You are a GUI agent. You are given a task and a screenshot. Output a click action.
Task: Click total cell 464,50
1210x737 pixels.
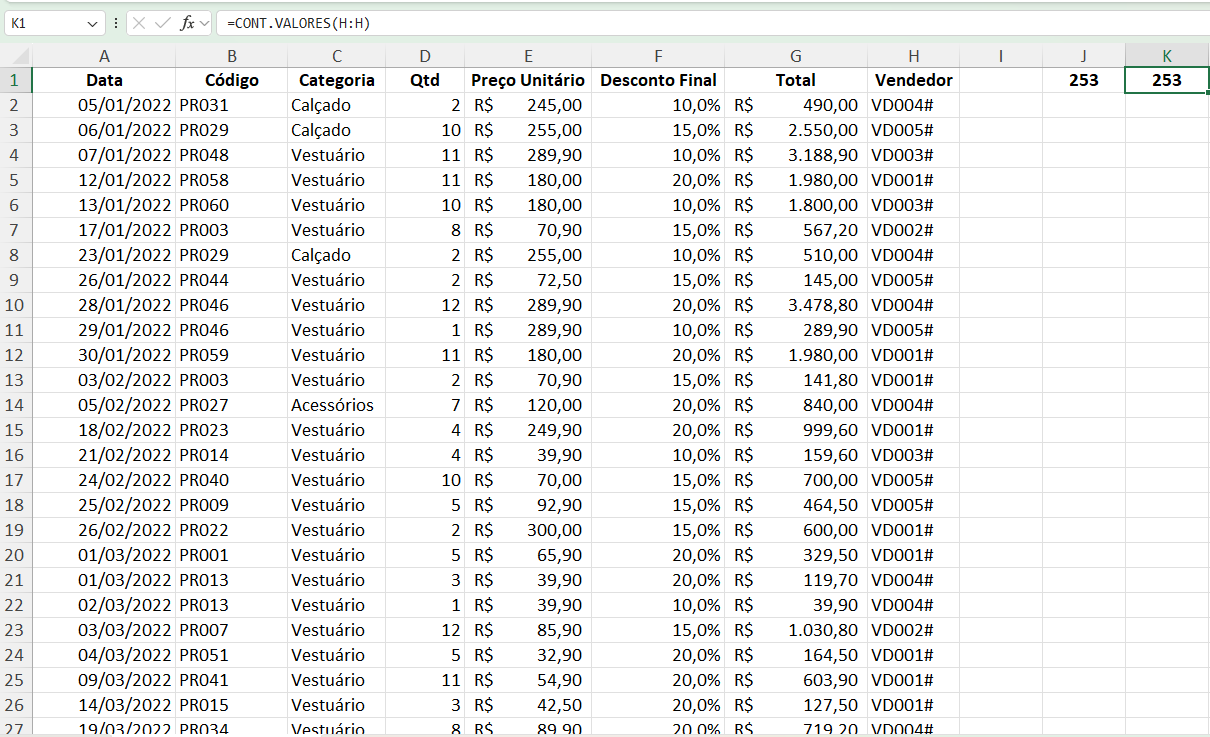coord(795,505)
